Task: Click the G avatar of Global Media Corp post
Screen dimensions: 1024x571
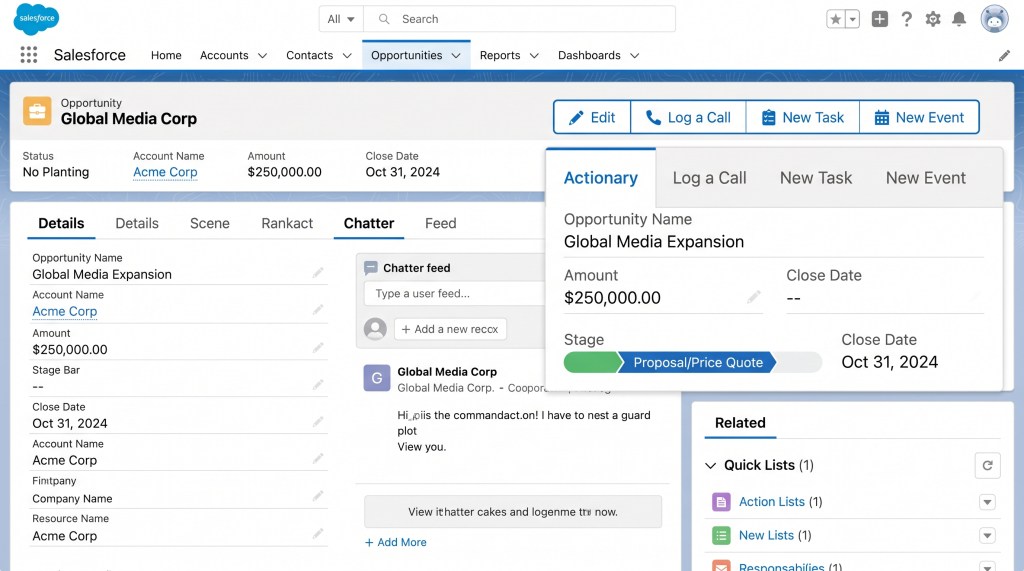Action: point(377,378)
